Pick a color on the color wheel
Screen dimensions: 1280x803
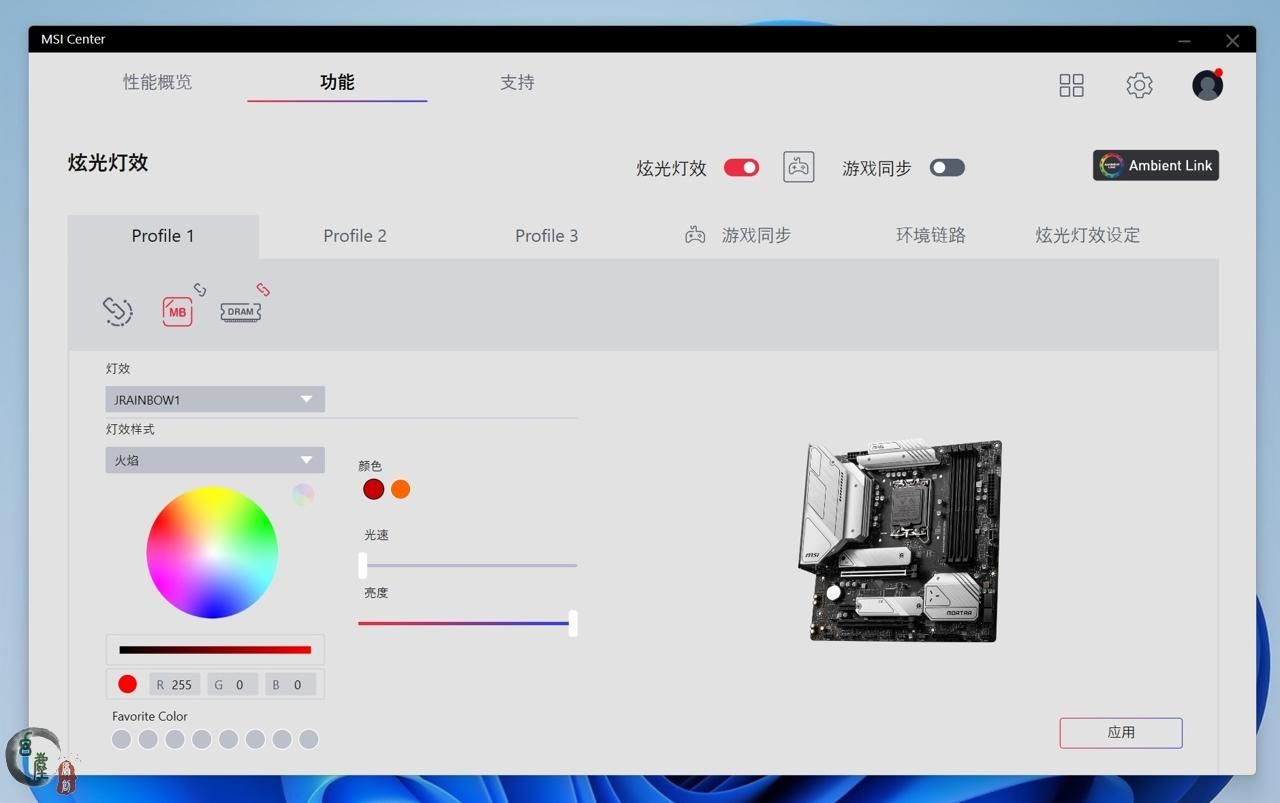212,552
